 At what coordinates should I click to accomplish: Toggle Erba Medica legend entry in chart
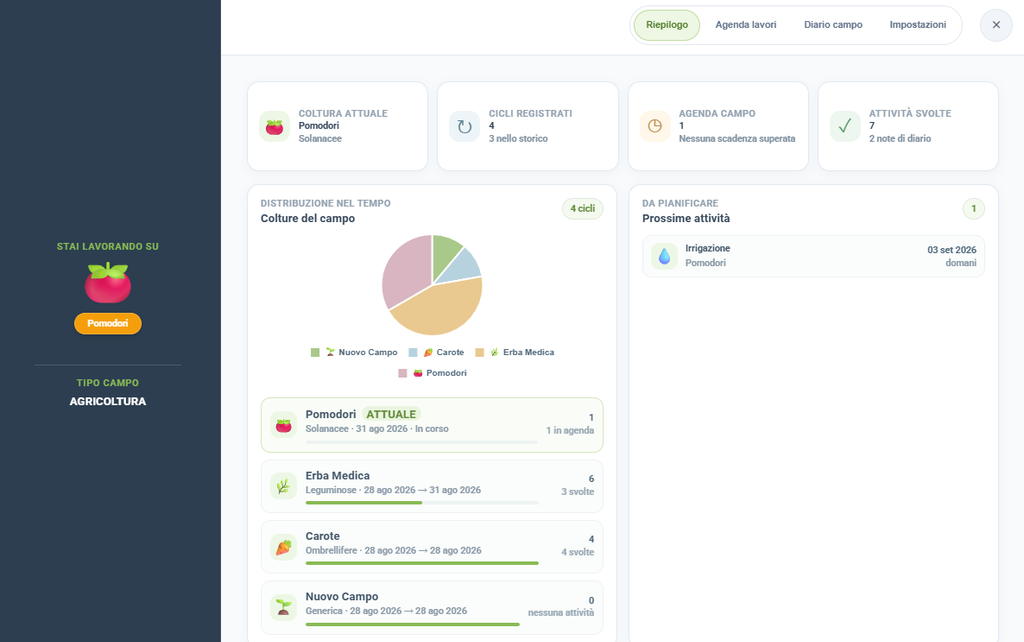pos(515,353)
